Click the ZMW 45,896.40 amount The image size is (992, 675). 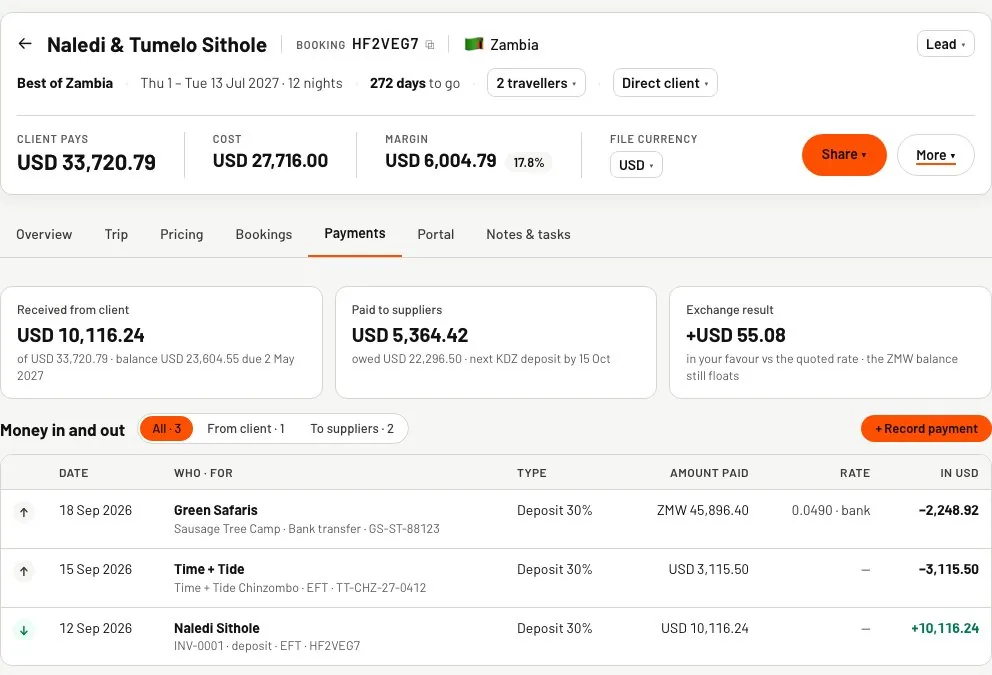tap(703, 511)
